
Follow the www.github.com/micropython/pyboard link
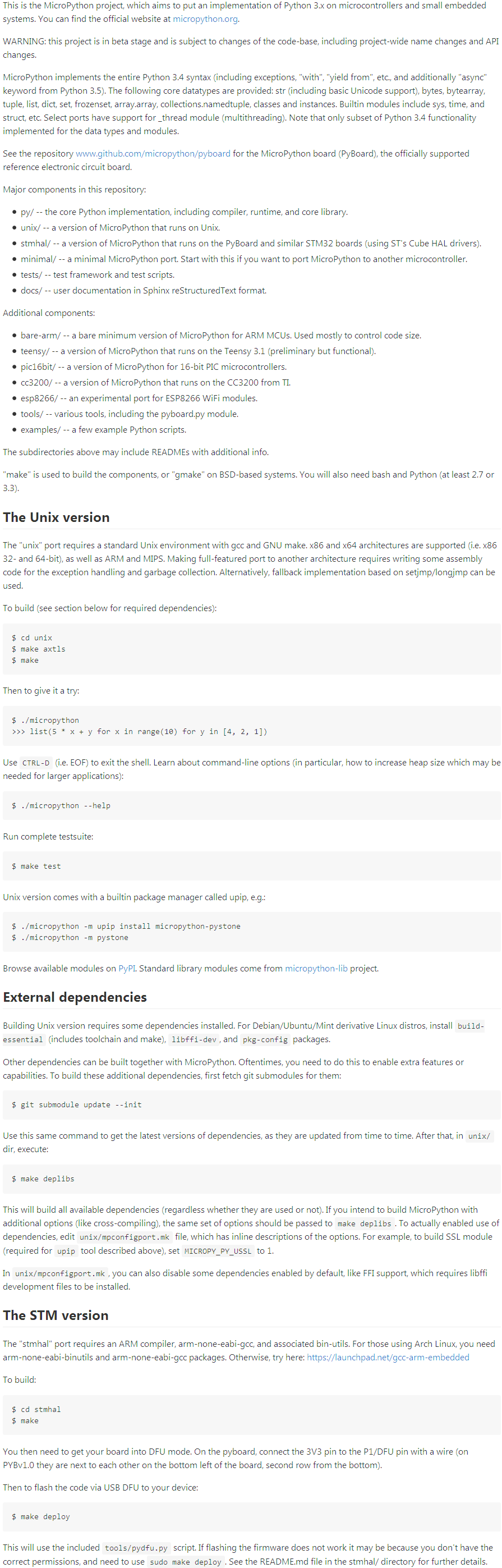click(x=153, y=153)
